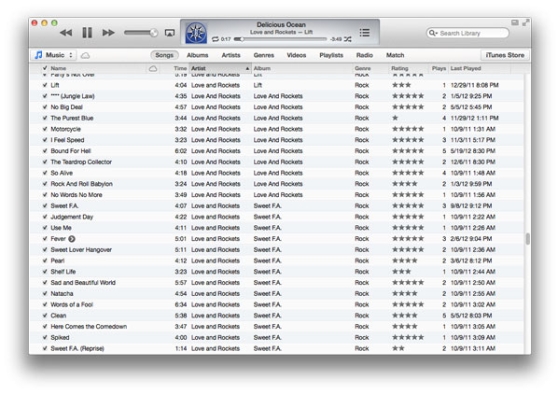Switch to the Genres view
This screenshot has height=394, width=560.
(x=264, y=55)
